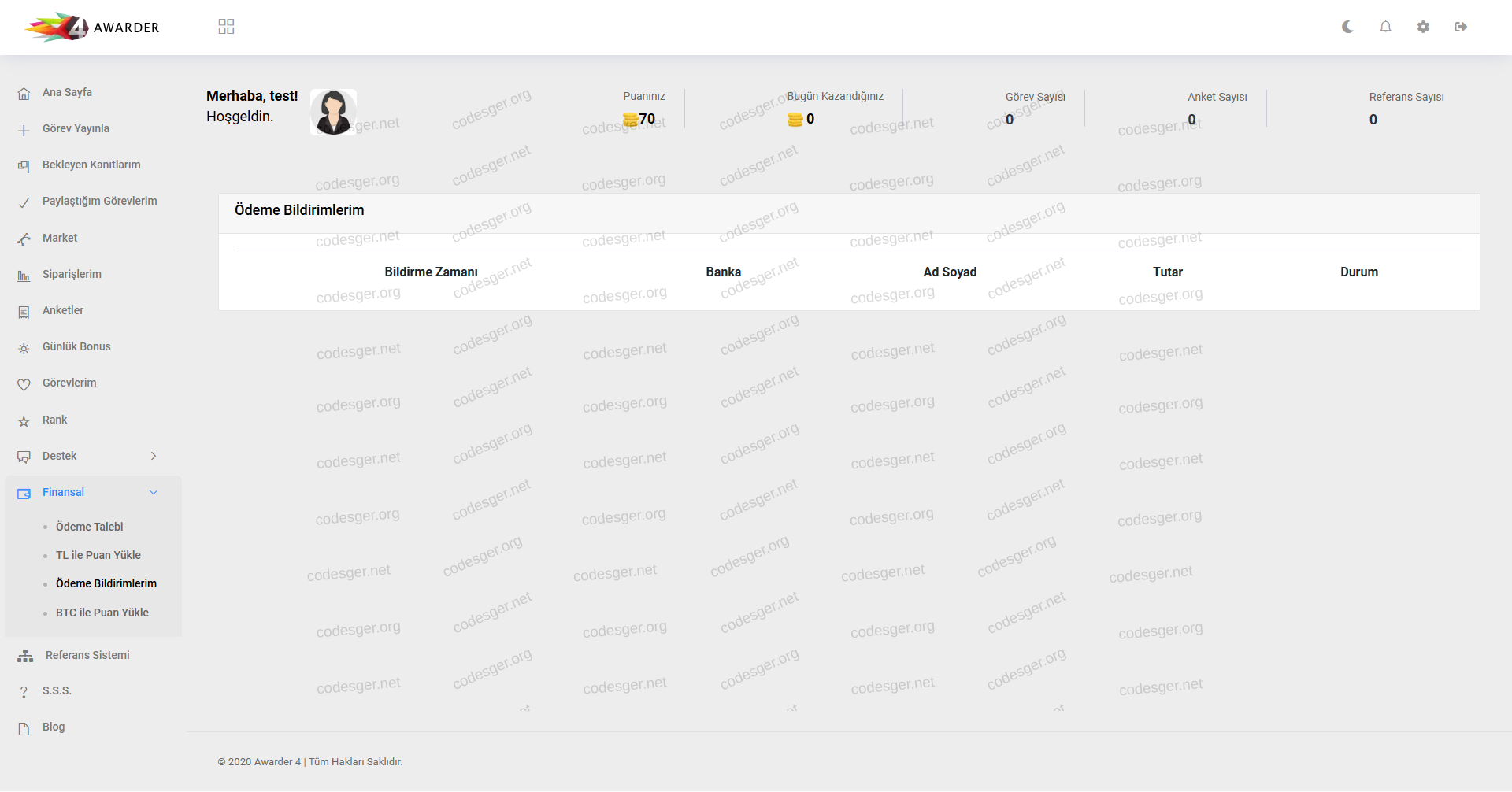Open the grid apps icon in header
Screen dimensions: 1512x792
pyautogui.click(x=226, y=27)
